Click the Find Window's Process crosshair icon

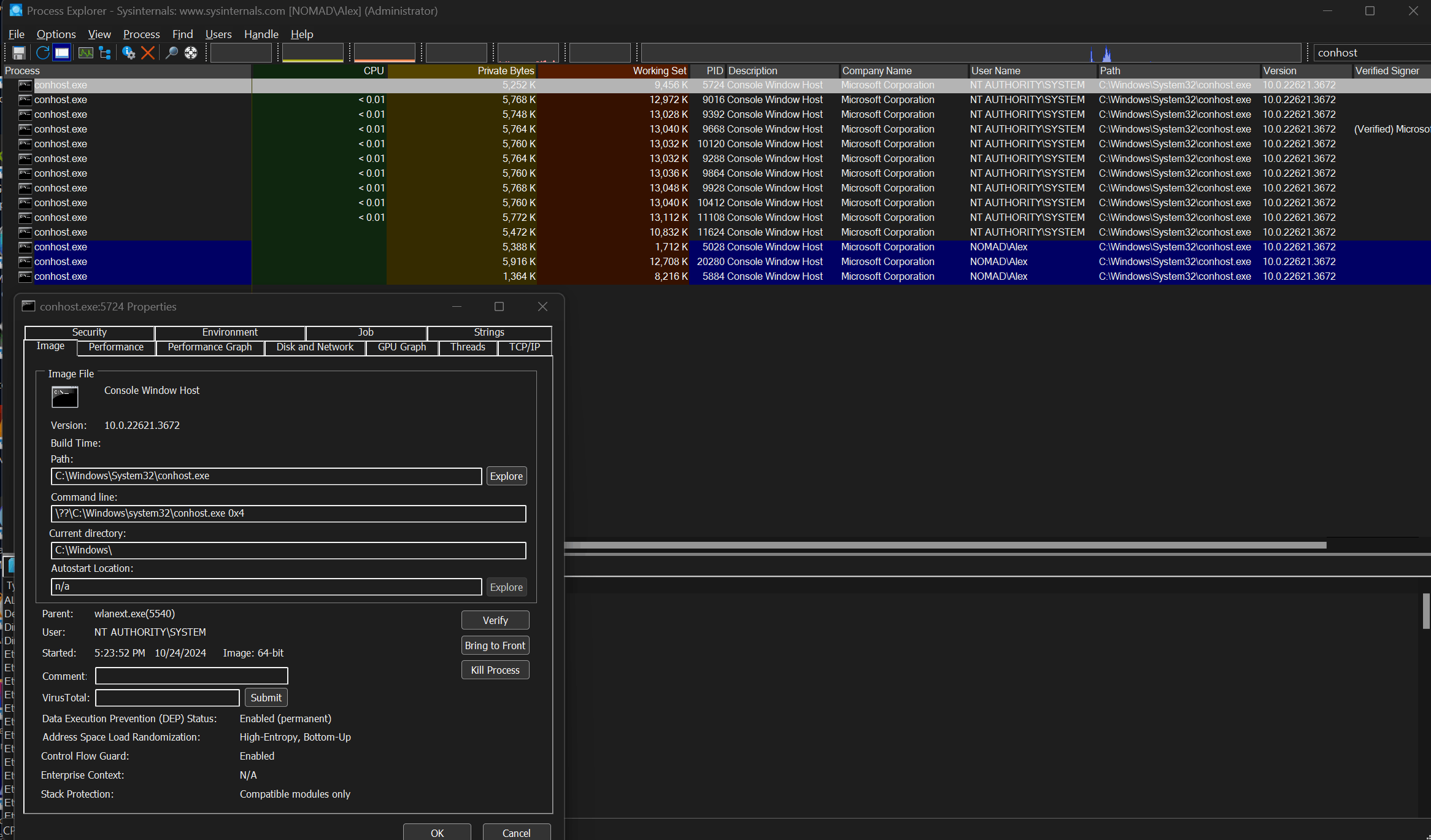tap(191, 53)
